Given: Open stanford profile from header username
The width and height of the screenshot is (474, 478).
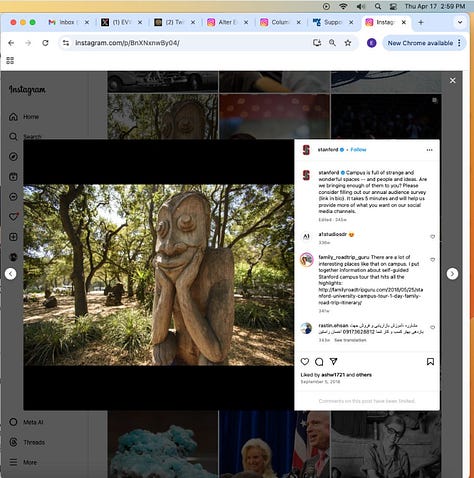Looking at the screenshot, I should point(328,150).
